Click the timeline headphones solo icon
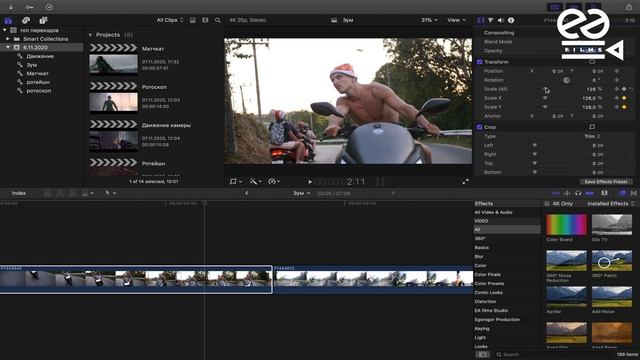Viewport: 640px width, 360px height. tap(578, 193)
